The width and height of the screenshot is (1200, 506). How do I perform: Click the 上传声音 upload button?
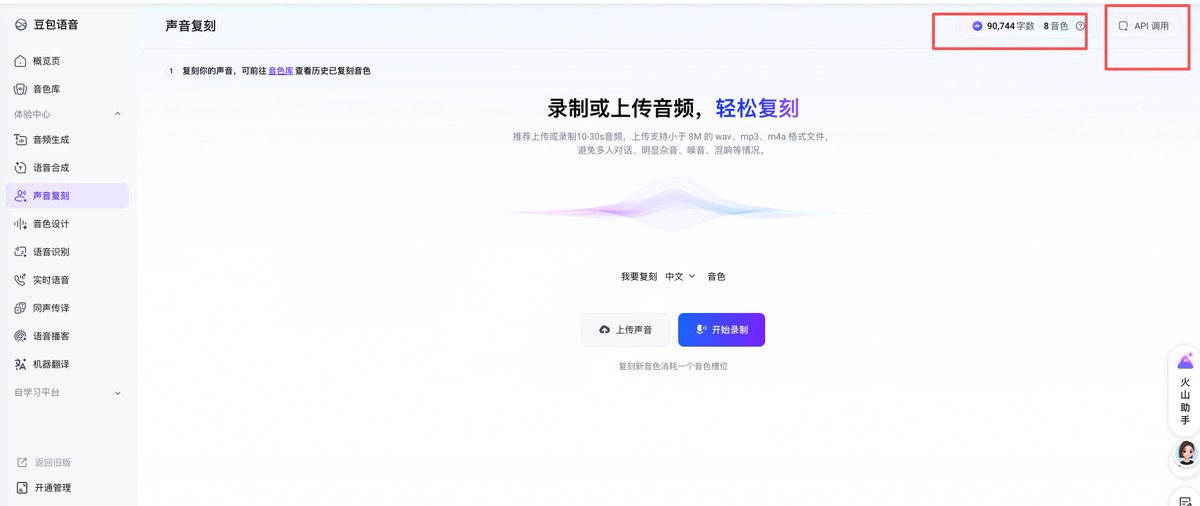pyautogui.click(x=625, y=330)
